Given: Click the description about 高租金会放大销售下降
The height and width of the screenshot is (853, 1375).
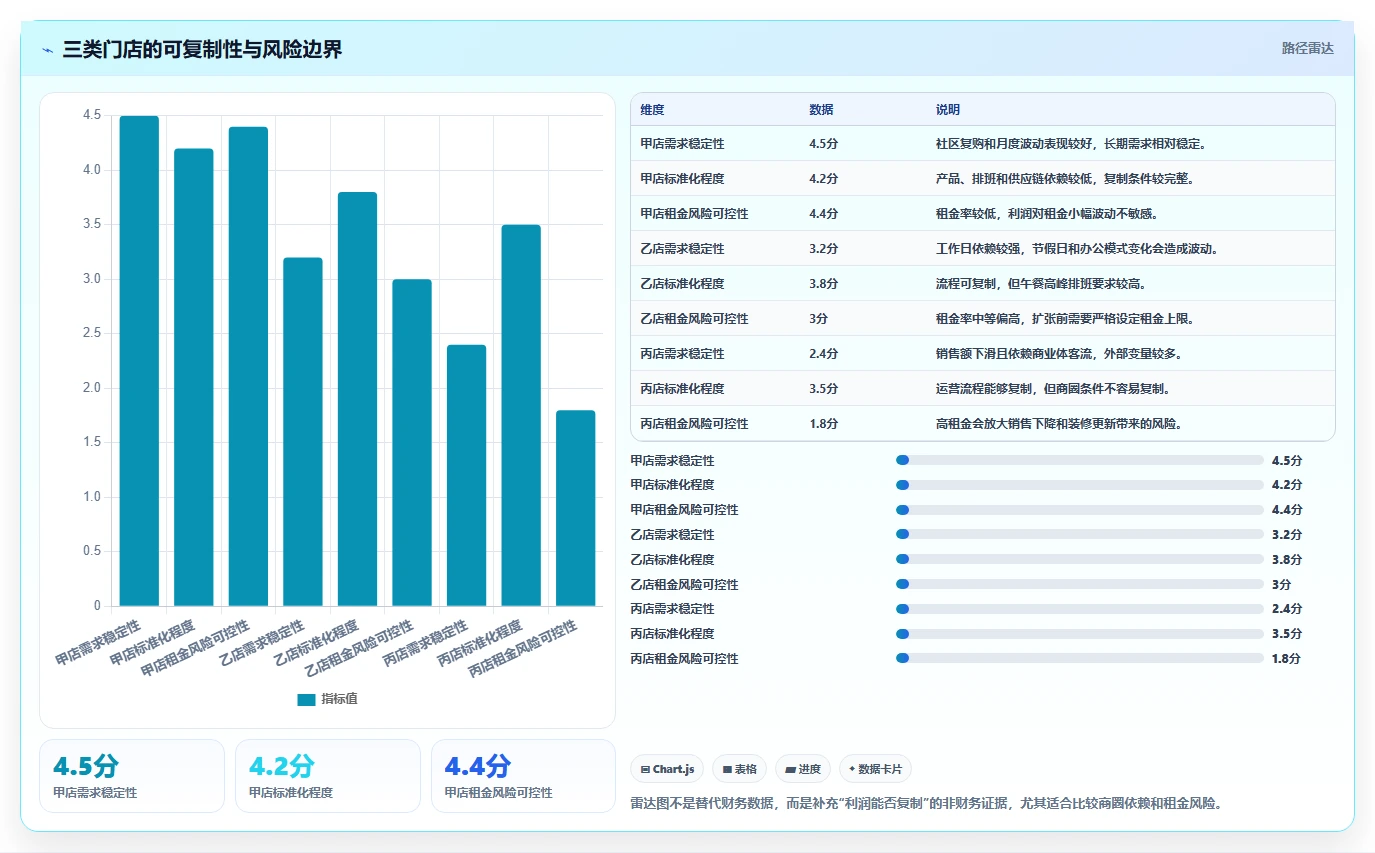Looking at the screenshot, I should pyautogui.click(x=1060, y=424).
